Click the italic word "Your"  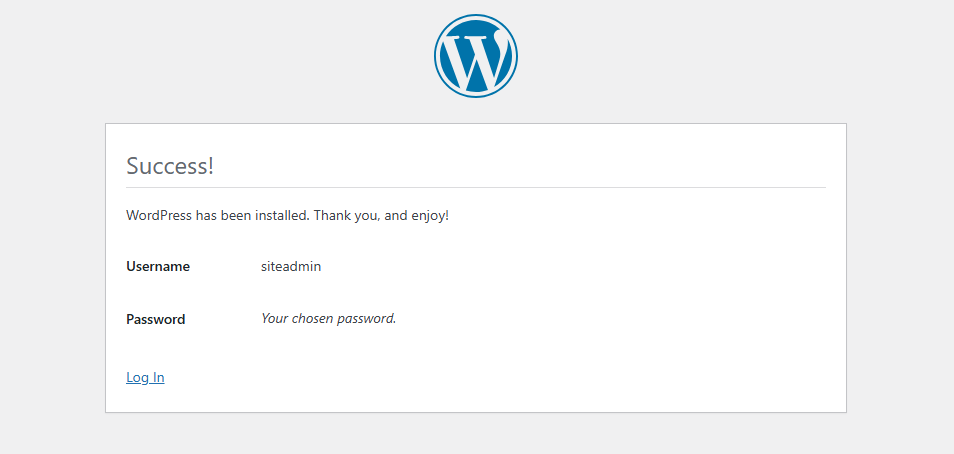(x=275, y=319)
